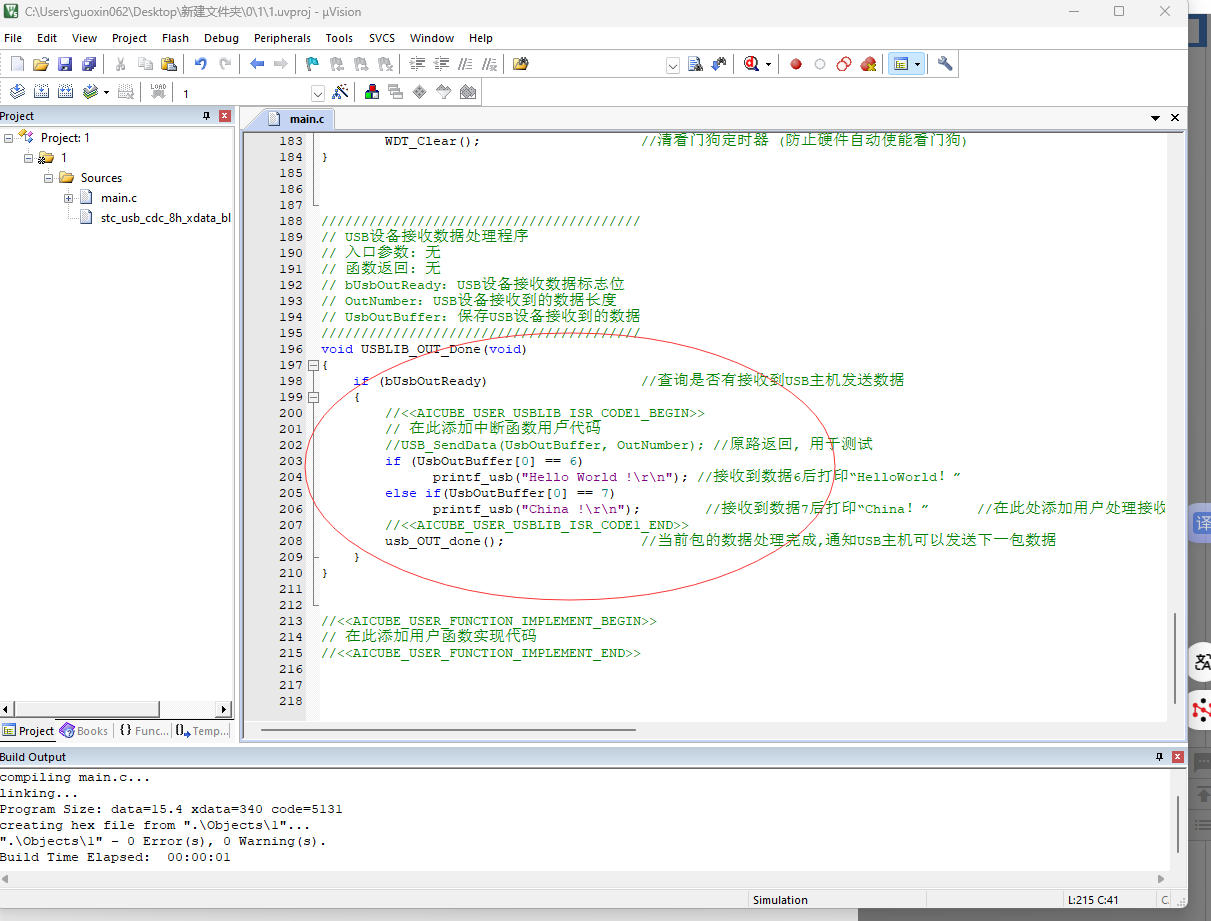Click the Rebuild all target files icon
The height and width of the screenshot is (921, 1211).
(65, 92)
